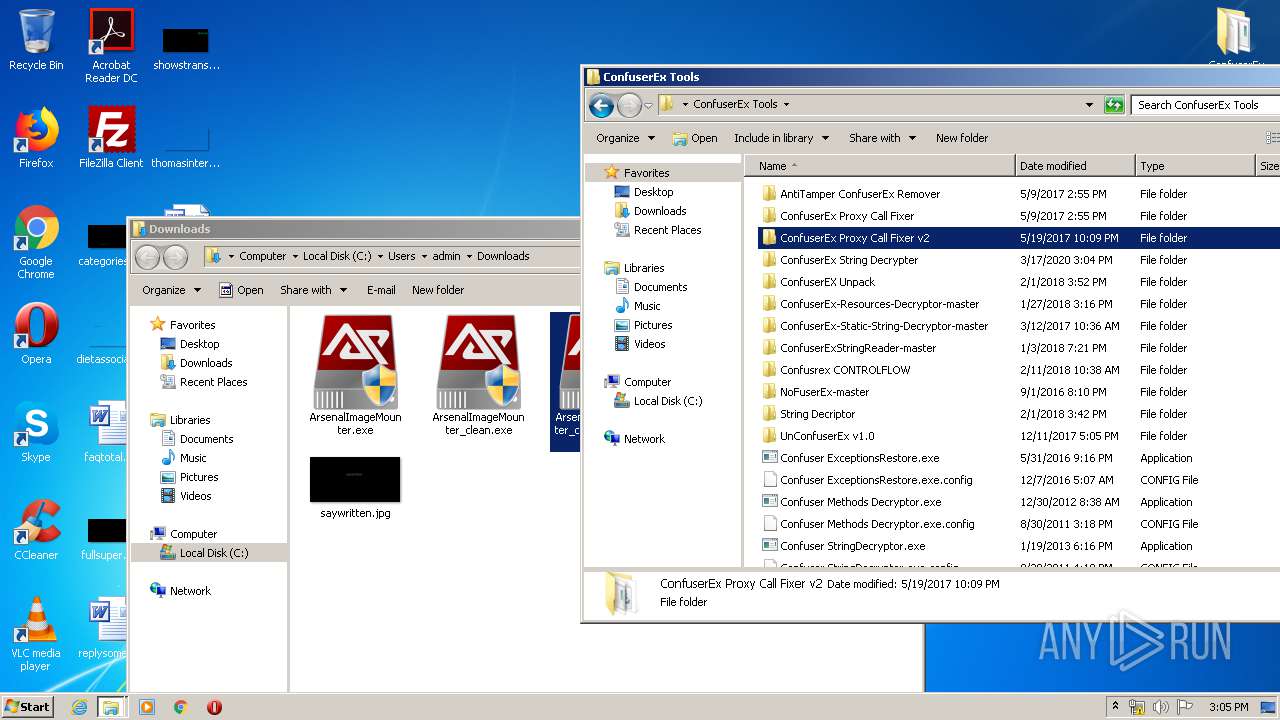The image size is (1280, 720).
Task: Launch Acrobat Reader DC from desktop
Action: tap(111, 46)
